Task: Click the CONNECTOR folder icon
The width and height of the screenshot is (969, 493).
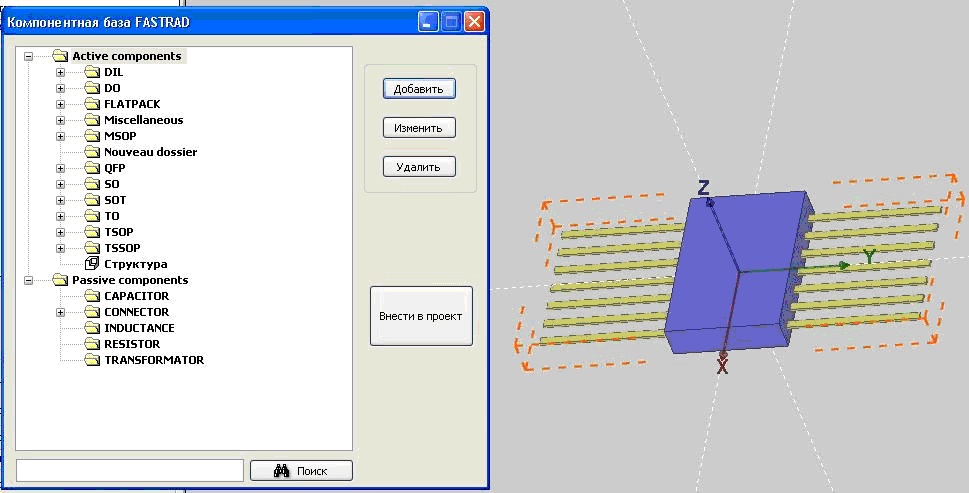Action: [92, 312]
